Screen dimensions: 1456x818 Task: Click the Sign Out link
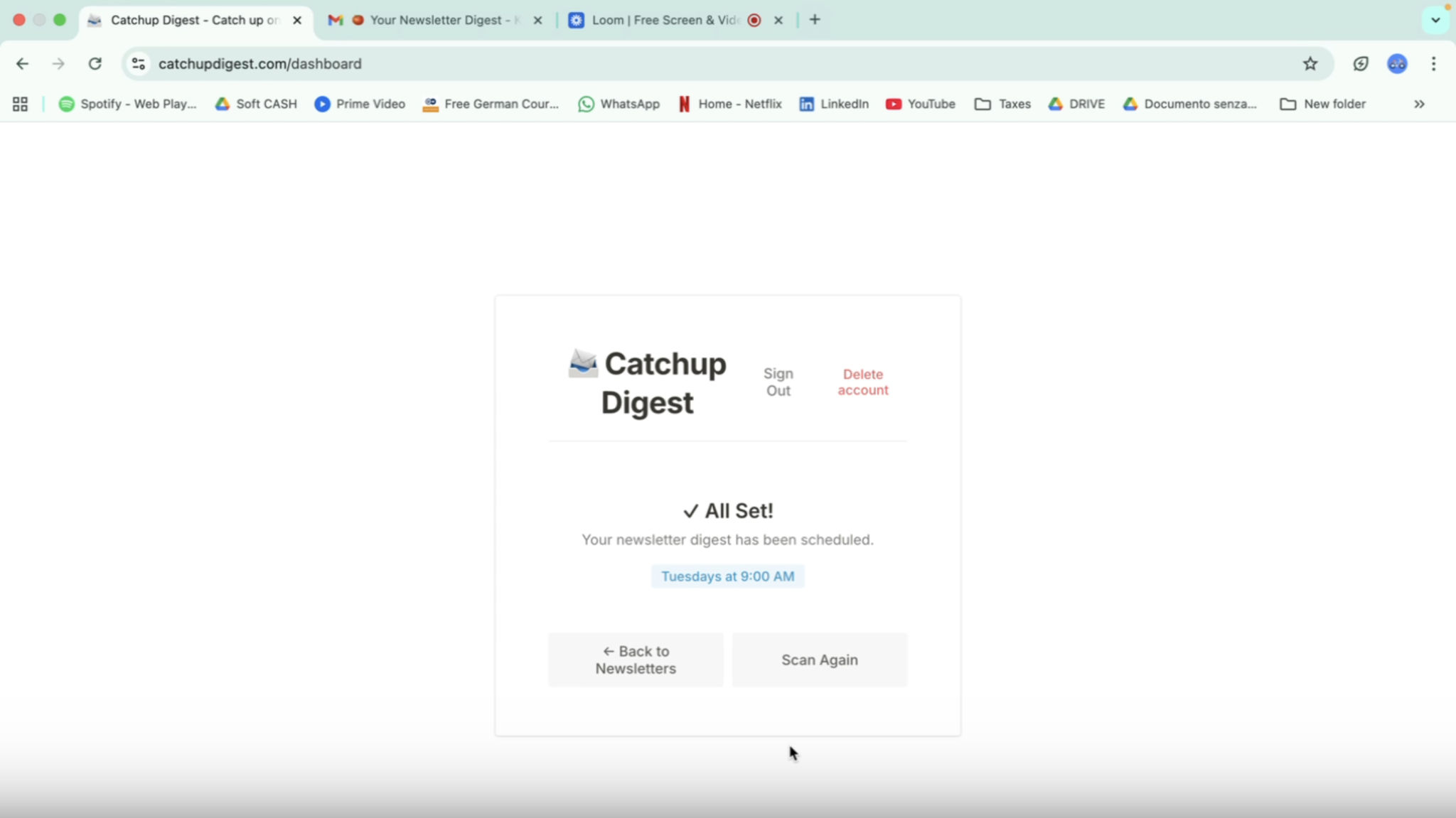pos(778,382)
